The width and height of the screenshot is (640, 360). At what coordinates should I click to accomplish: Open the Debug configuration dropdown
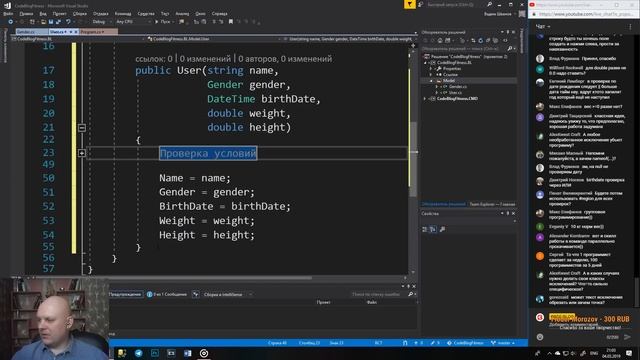coord(101,22)
